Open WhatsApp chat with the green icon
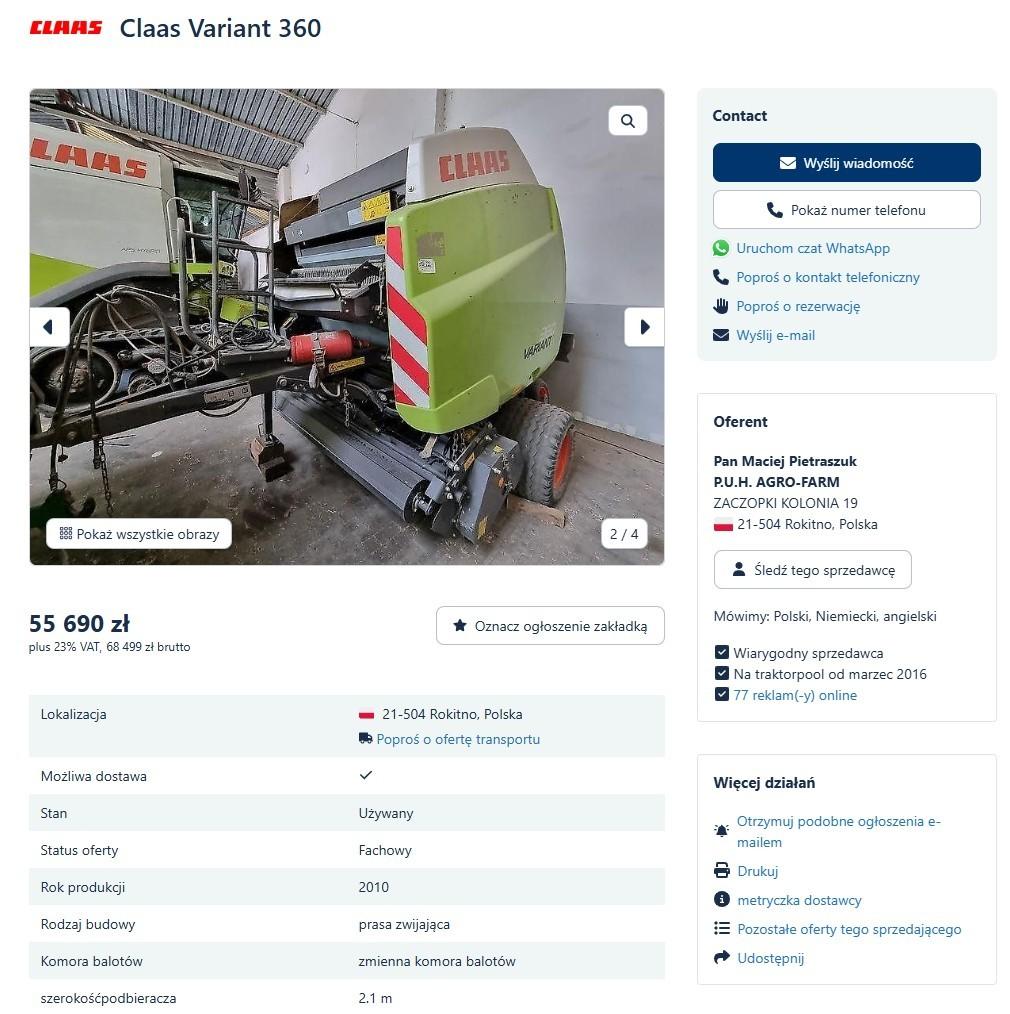This screenshot has width=1010, height=1014. [x=720, y=248]
